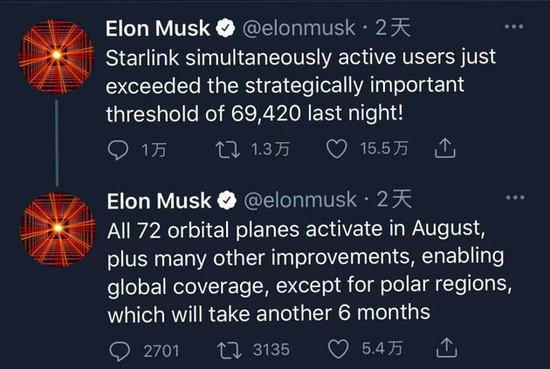Viewport: 550px width, 369px height.
Task: Open @elonmusk handle on second tweet
Action: [x=300, y=200]
